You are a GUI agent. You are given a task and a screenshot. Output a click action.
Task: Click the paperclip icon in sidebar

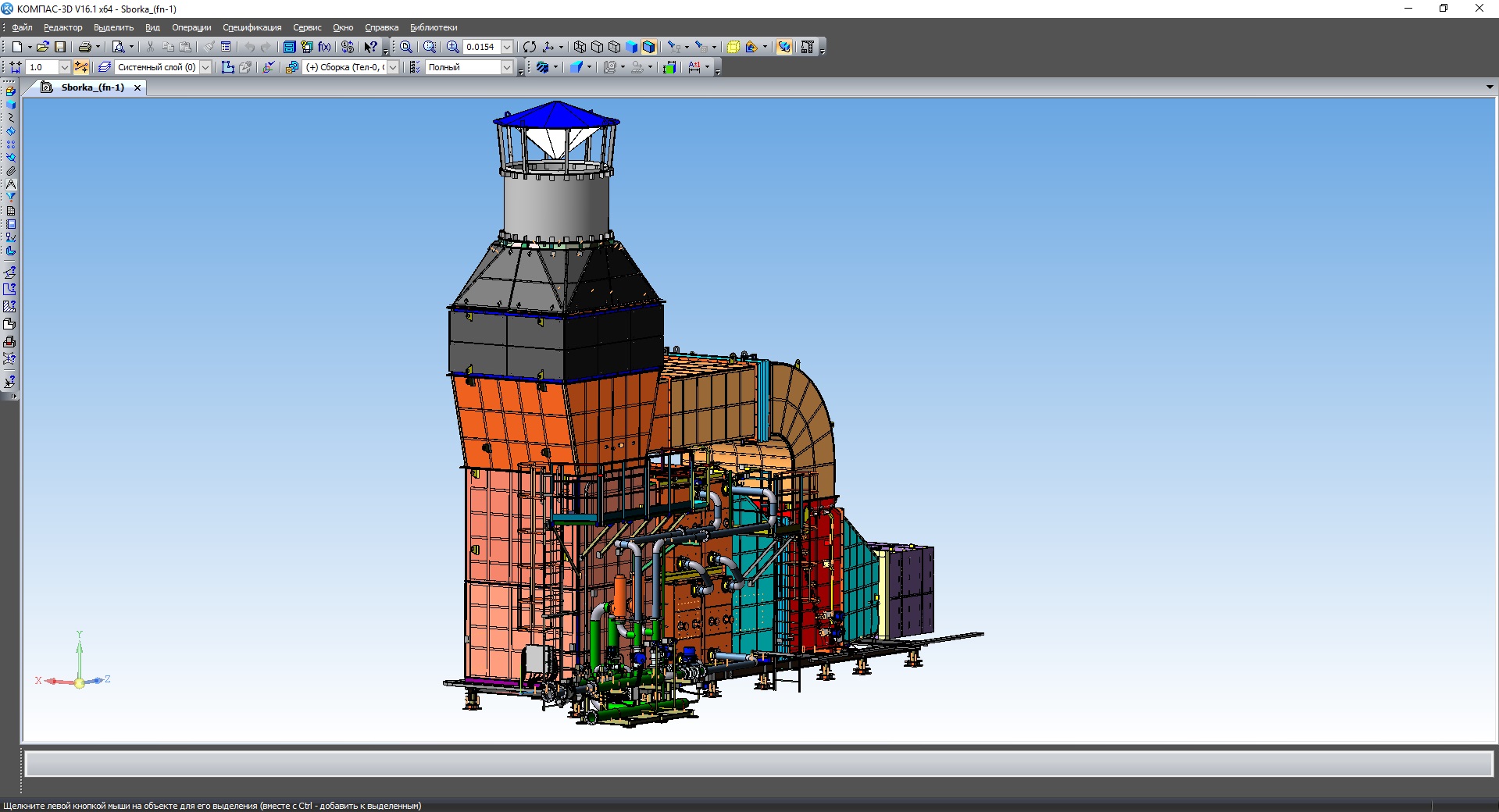[10, 171]
